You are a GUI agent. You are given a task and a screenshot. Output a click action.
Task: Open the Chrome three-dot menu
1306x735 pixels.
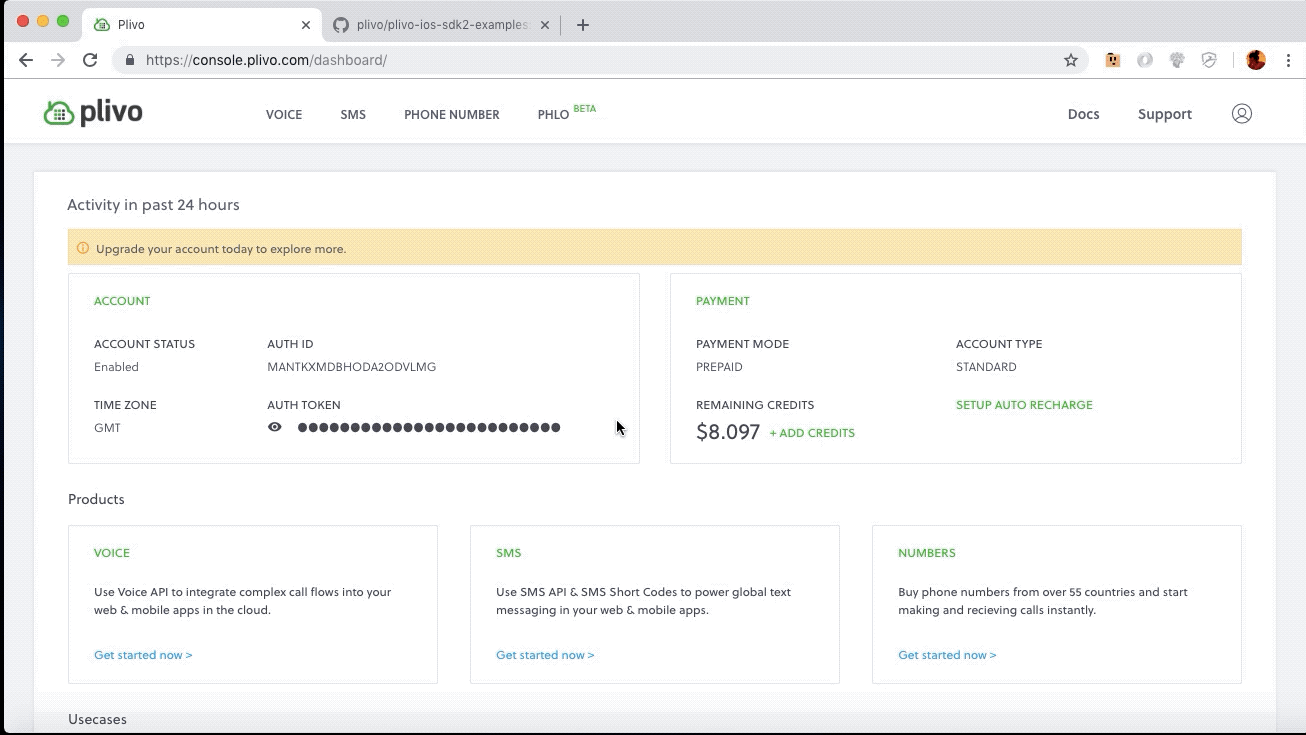pyautogui.click(x=1288, y=60)
